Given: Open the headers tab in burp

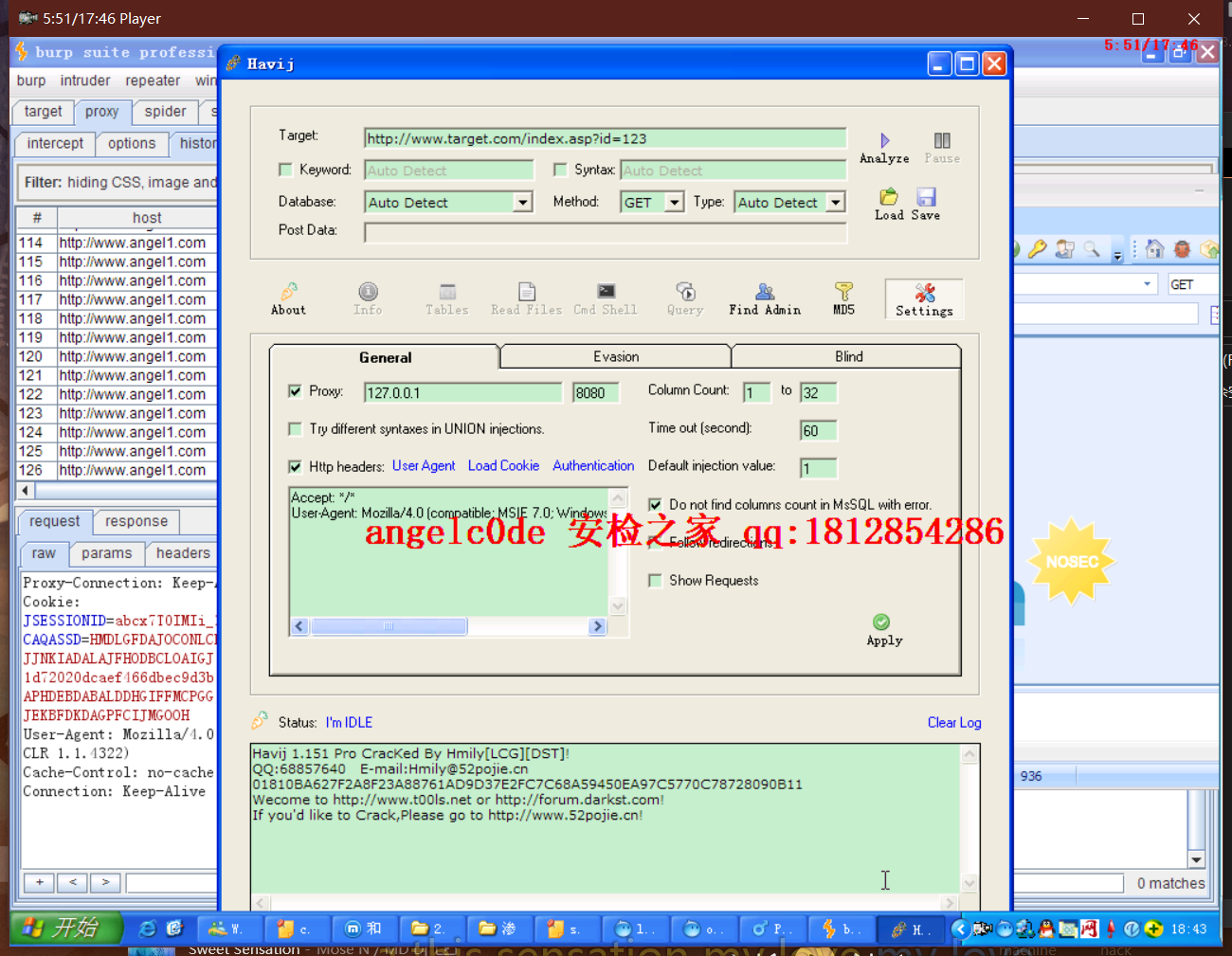Looking at the screenshot, I should (x=184, y=553).
